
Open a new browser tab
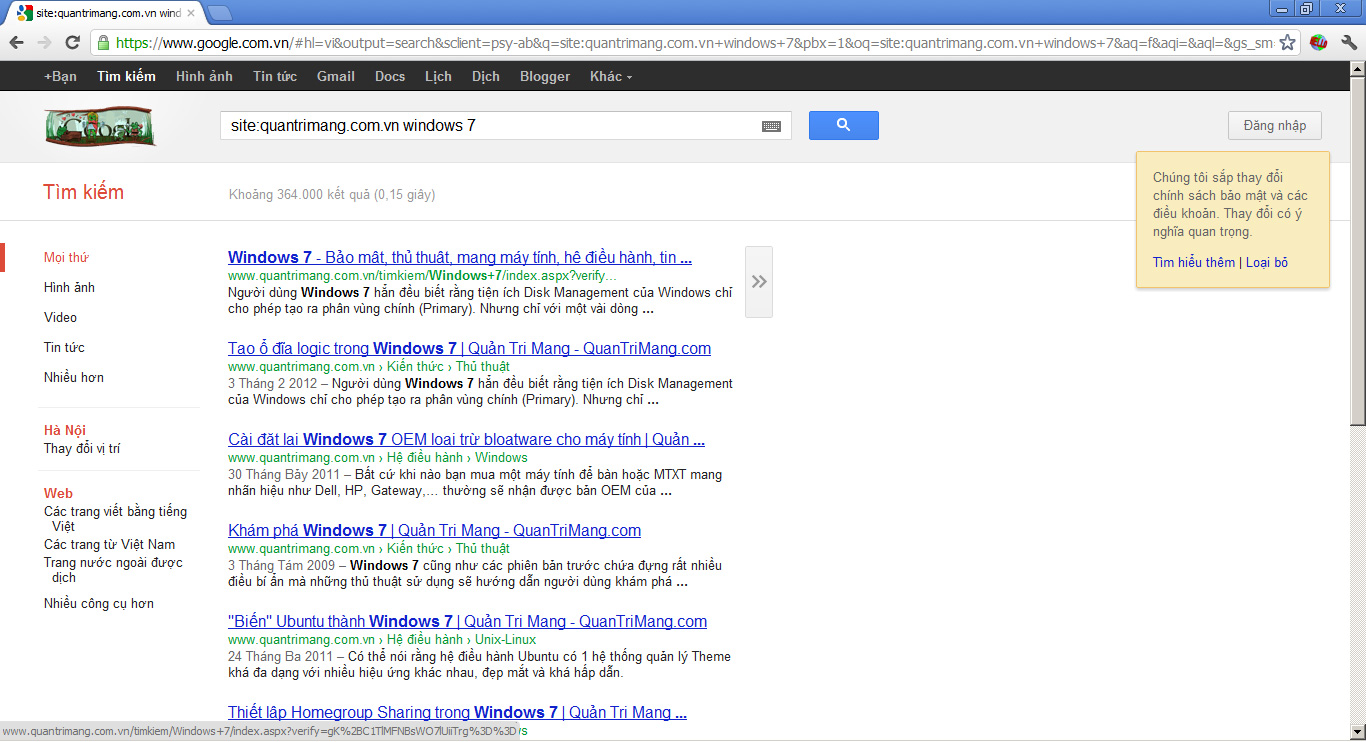click(220, 13)
